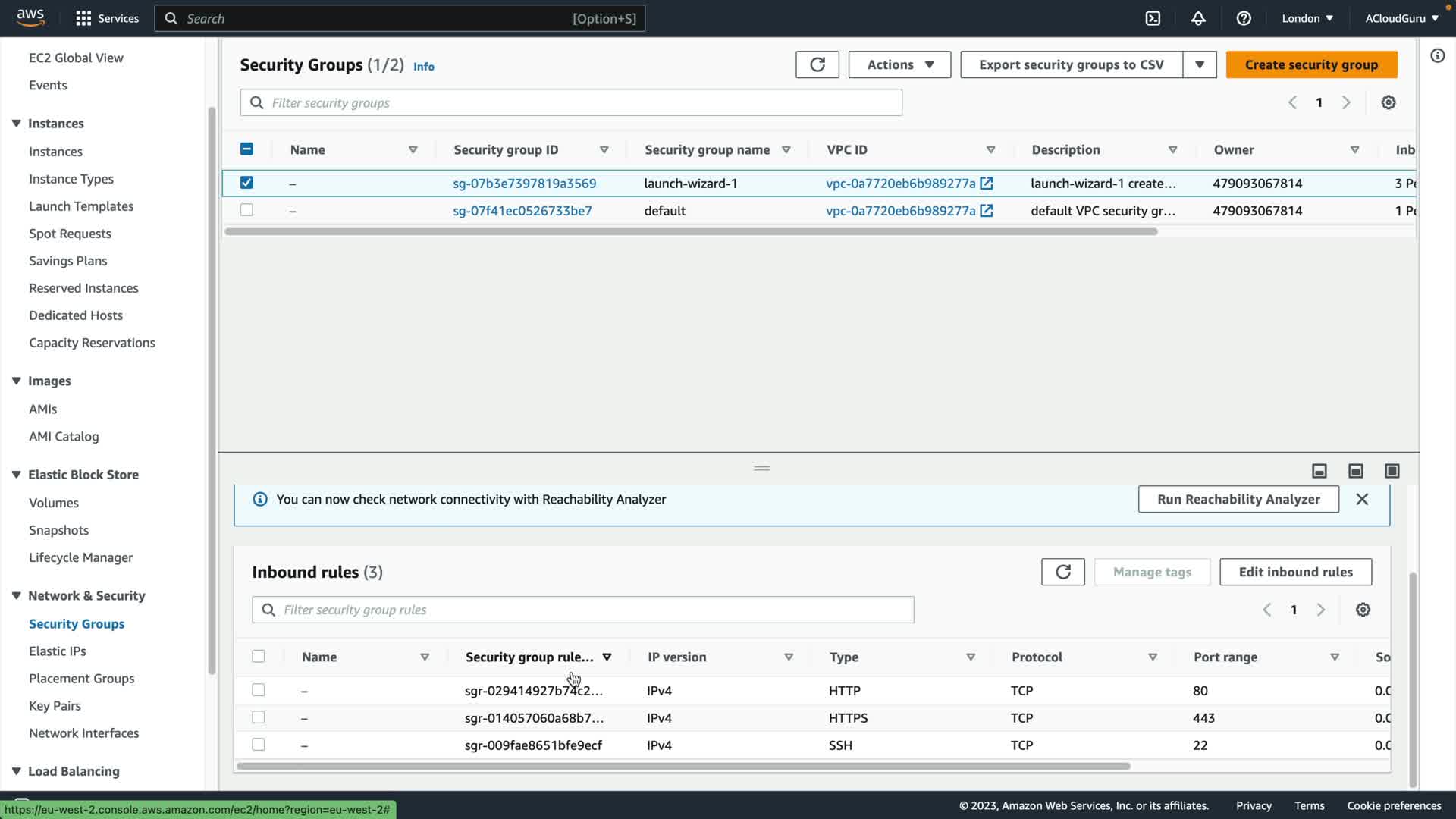Image resolution: width=1456 pixels, height=819 pixels.
Task: Open the Actions dropdown
Action: [x=899, y=64]
